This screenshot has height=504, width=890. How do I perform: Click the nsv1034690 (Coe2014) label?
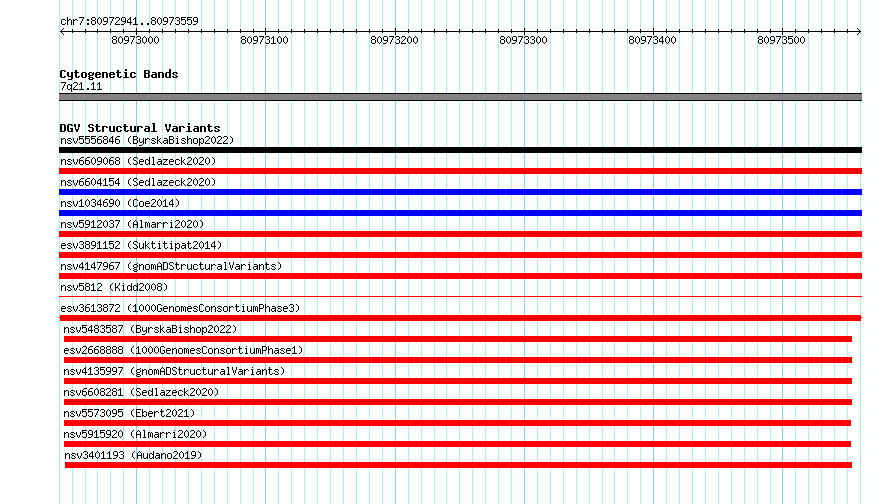120,203
